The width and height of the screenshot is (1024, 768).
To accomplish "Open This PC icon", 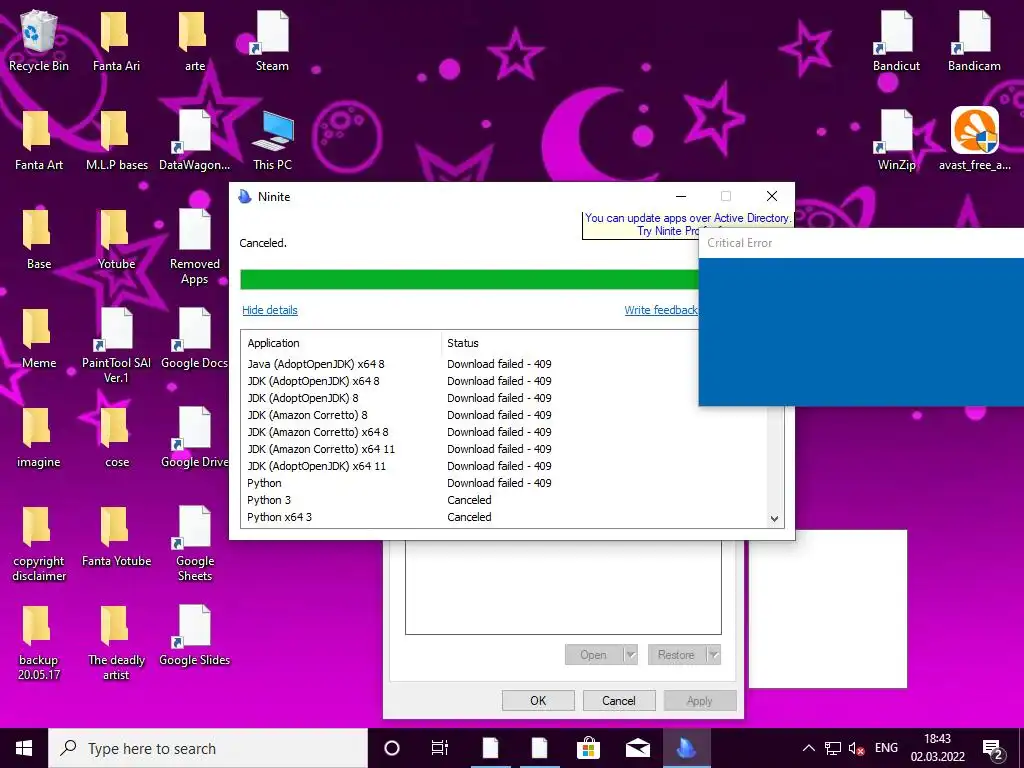I will tap(272, 140).
